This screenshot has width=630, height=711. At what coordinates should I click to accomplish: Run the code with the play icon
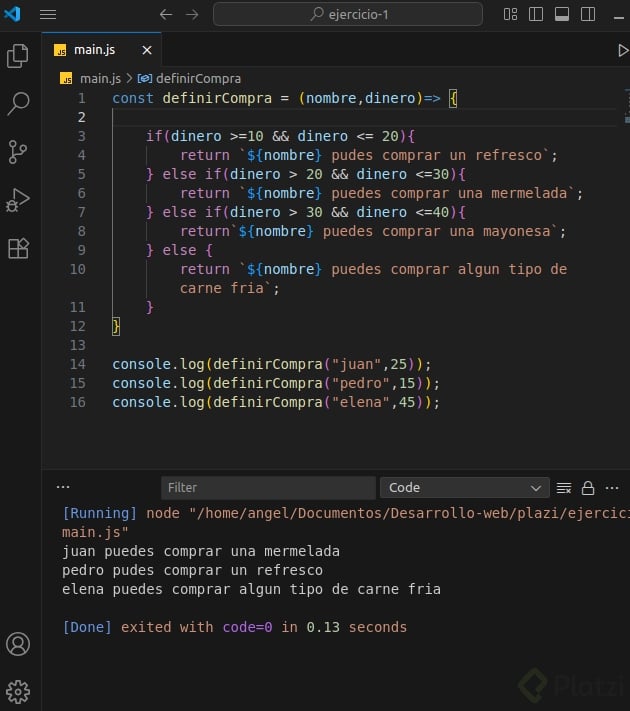622,50
